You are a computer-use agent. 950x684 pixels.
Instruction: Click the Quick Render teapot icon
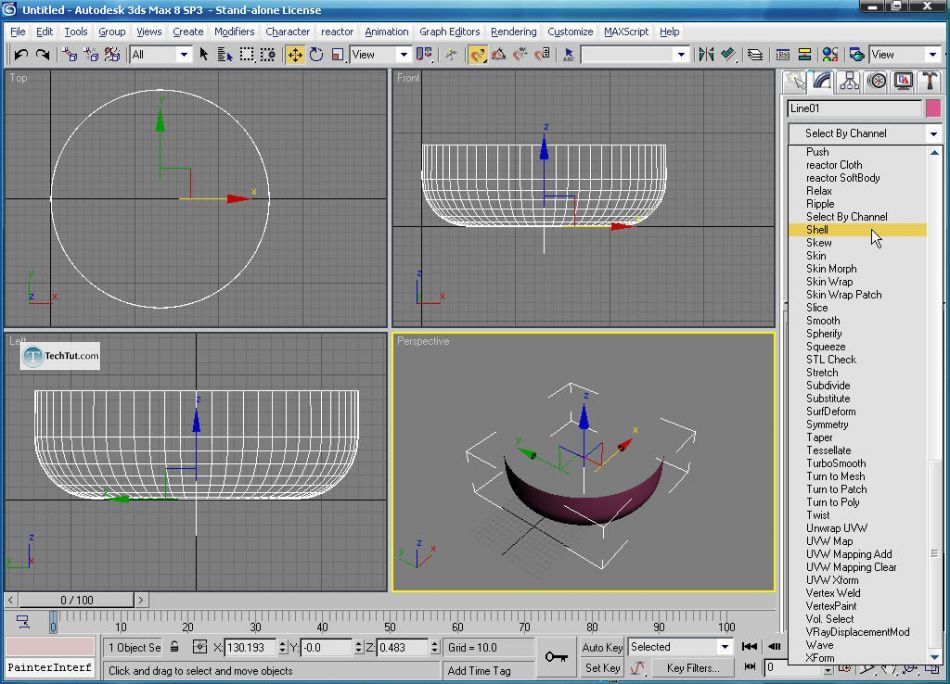857,55
